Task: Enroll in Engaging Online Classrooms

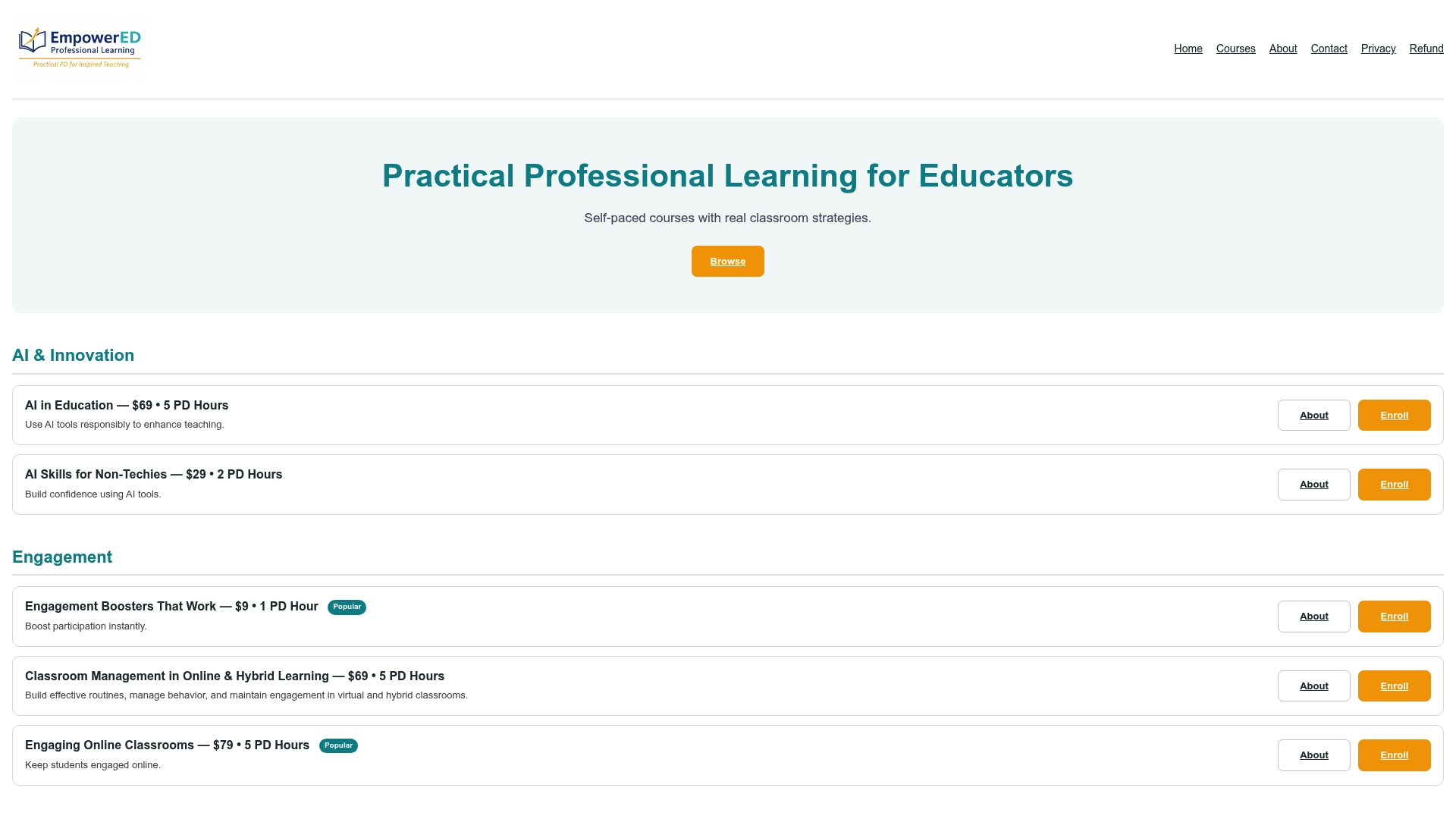Action: click(x=1395, y=755)
